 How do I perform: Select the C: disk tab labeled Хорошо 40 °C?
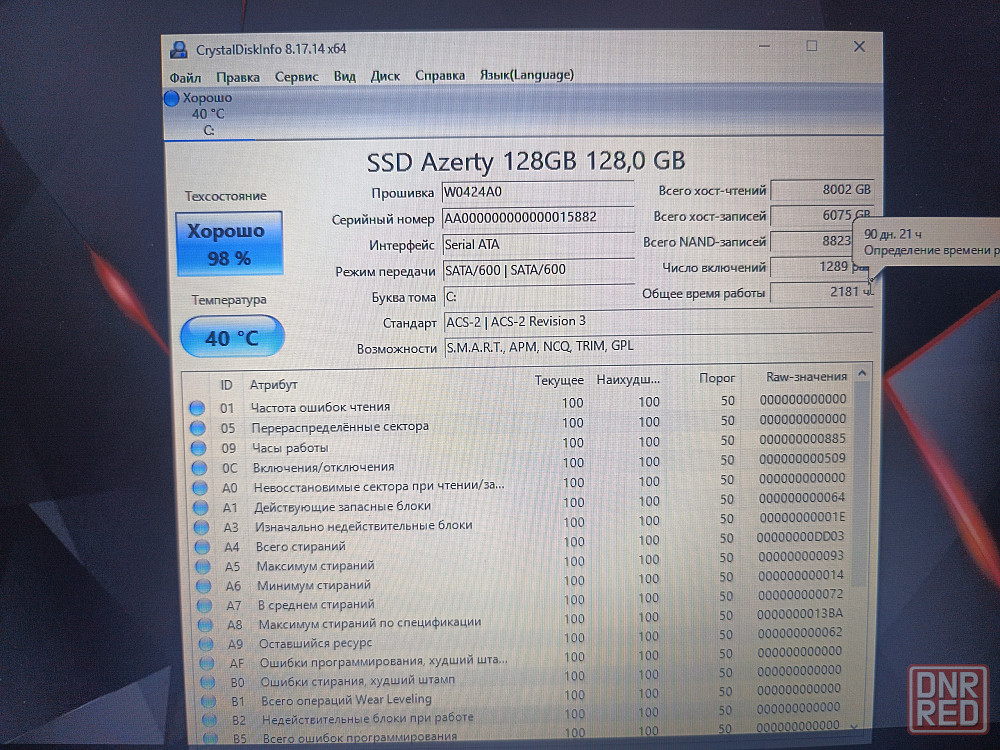(208, 114)
